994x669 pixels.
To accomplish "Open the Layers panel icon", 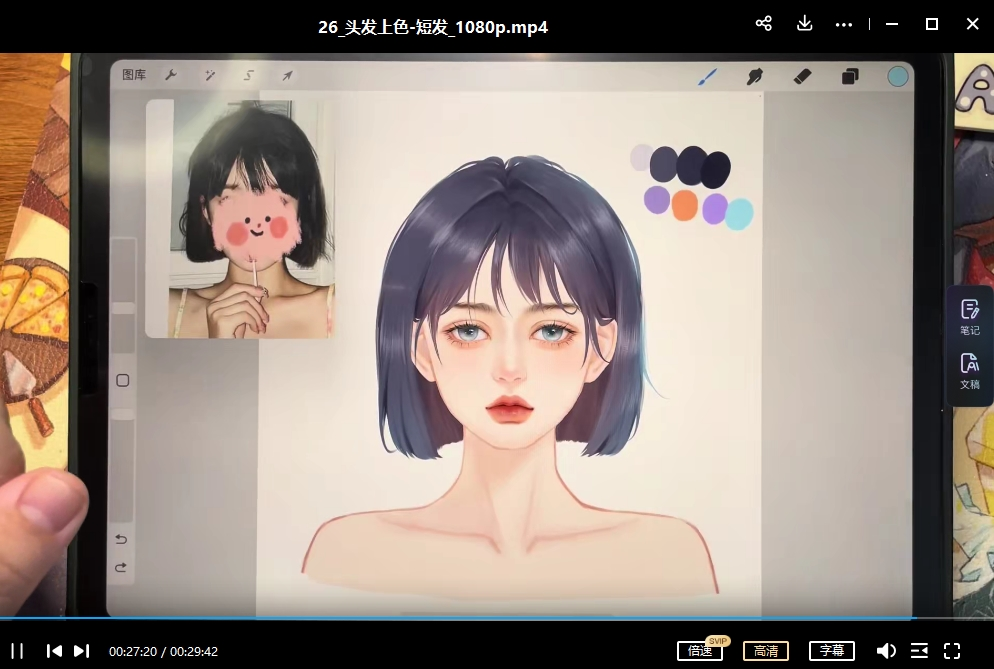I will click(850, 77).
